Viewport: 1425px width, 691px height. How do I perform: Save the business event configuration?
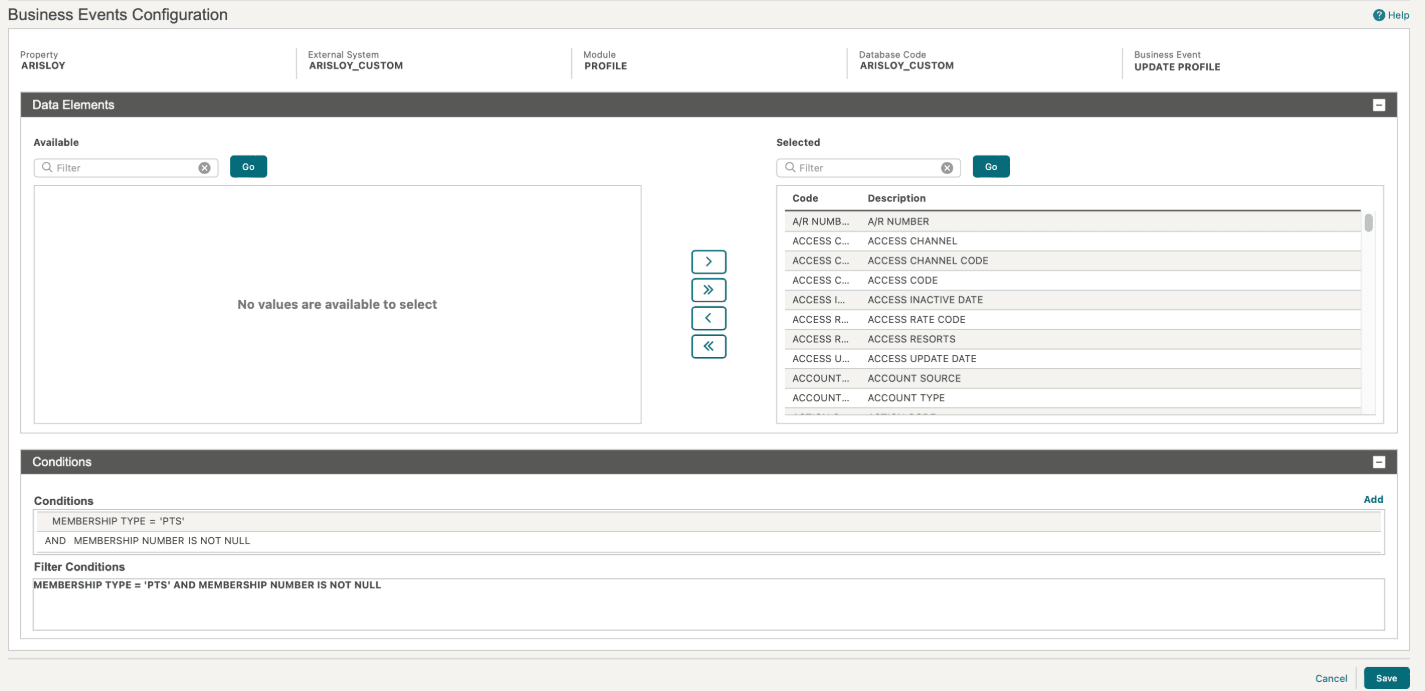pyautogui.click(x=1386, y=677)
